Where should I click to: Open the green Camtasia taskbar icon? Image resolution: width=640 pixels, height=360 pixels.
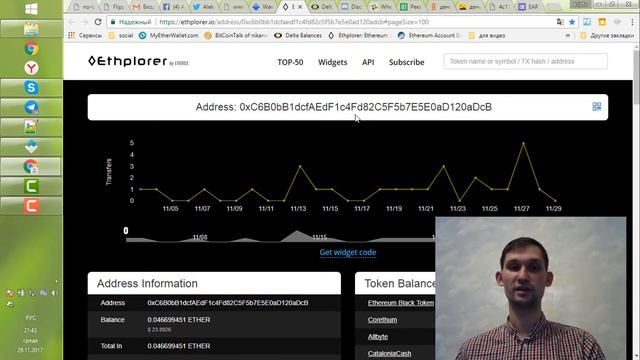click(31, 186)
